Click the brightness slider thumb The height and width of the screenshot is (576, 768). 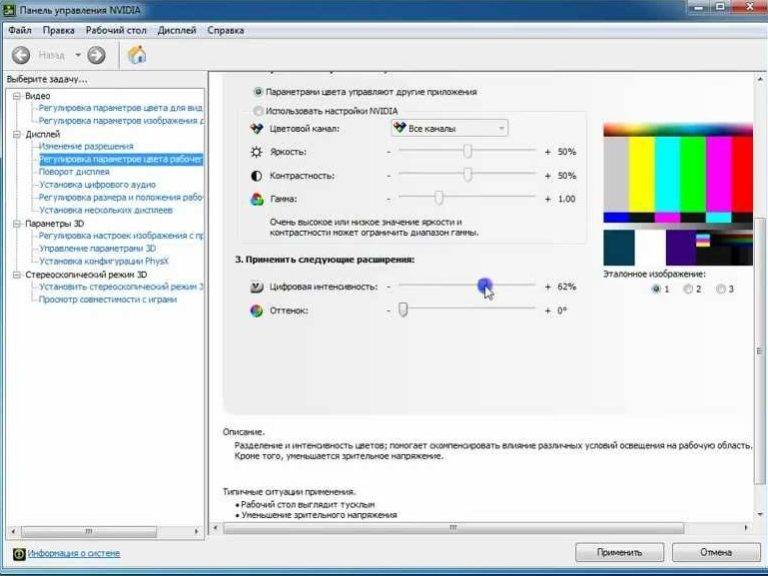click(x=468, y=151)
